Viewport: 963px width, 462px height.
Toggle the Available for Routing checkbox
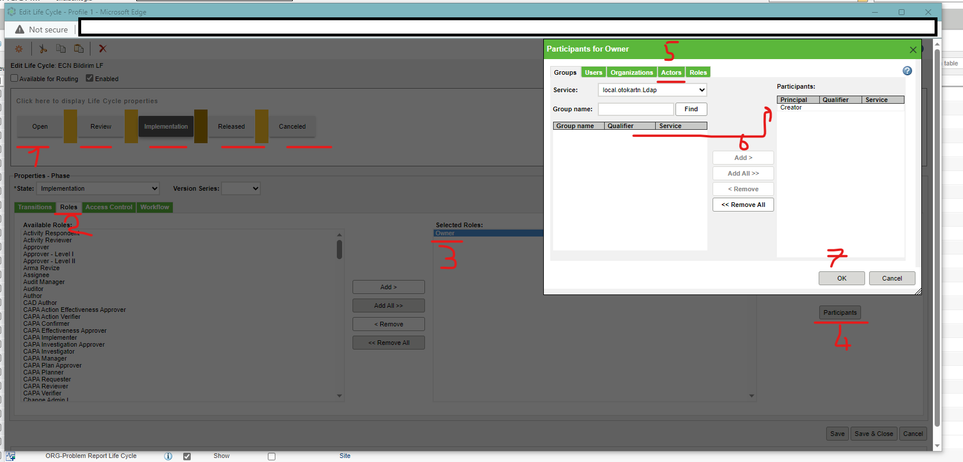tap(14, 79)
